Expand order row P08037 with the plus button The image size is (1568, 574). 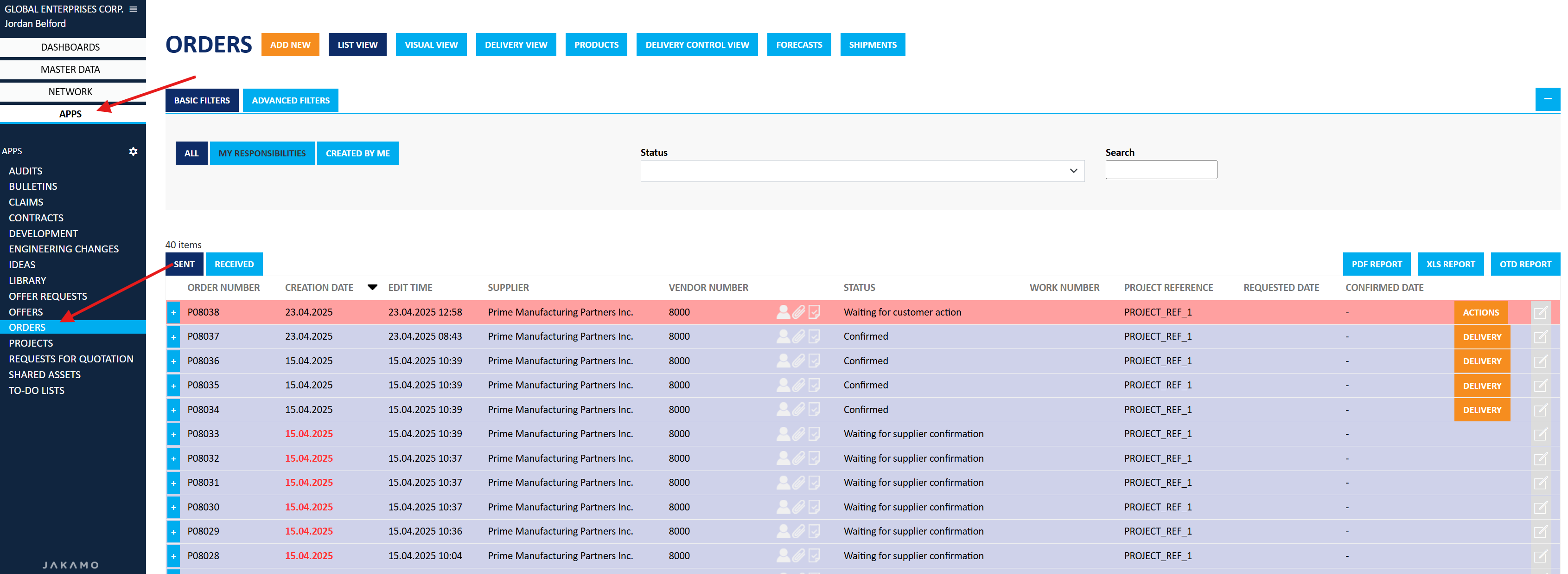point(173,337)
